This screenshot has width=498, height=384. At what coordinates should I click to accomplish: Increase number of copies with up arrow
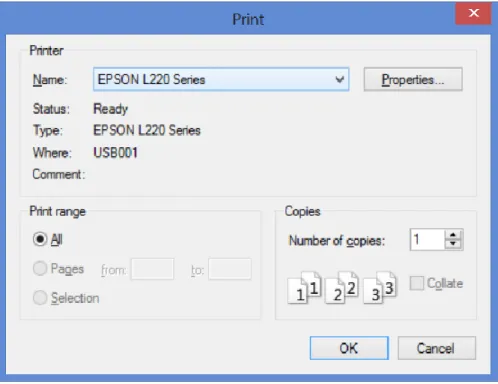point(453,235)
